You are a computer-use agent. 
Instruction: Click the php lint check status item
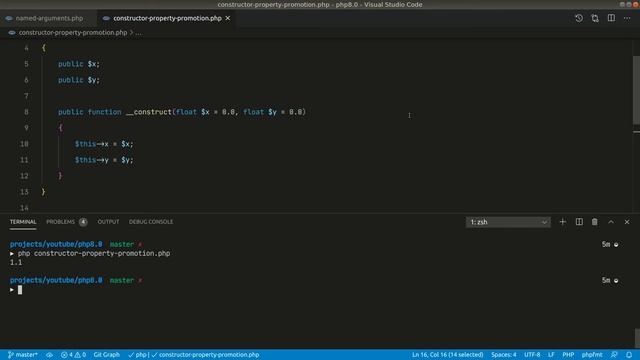coord(138,355)
